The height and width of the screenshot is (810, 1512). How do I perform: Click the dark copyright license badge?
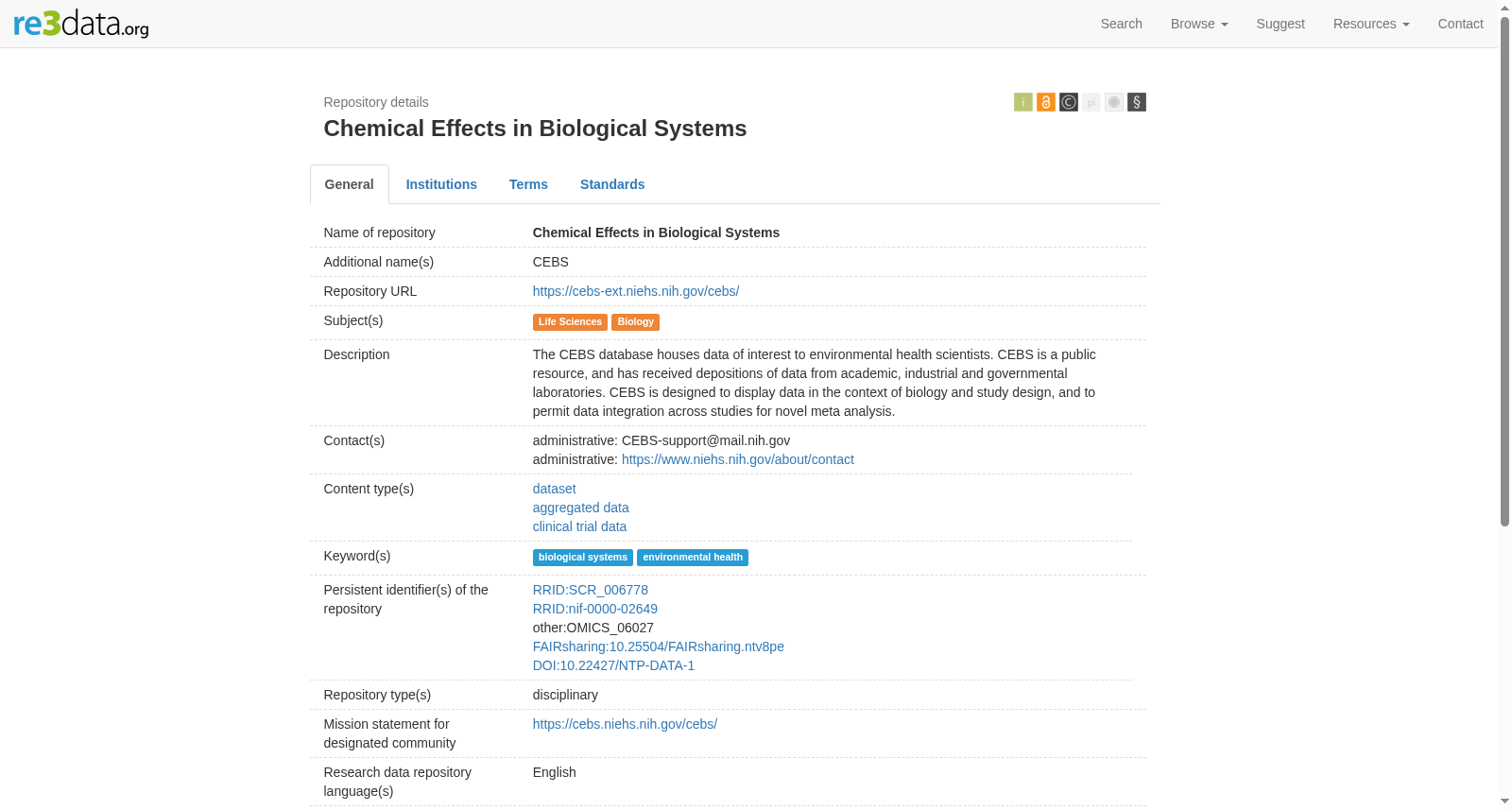click(1068, 102)
